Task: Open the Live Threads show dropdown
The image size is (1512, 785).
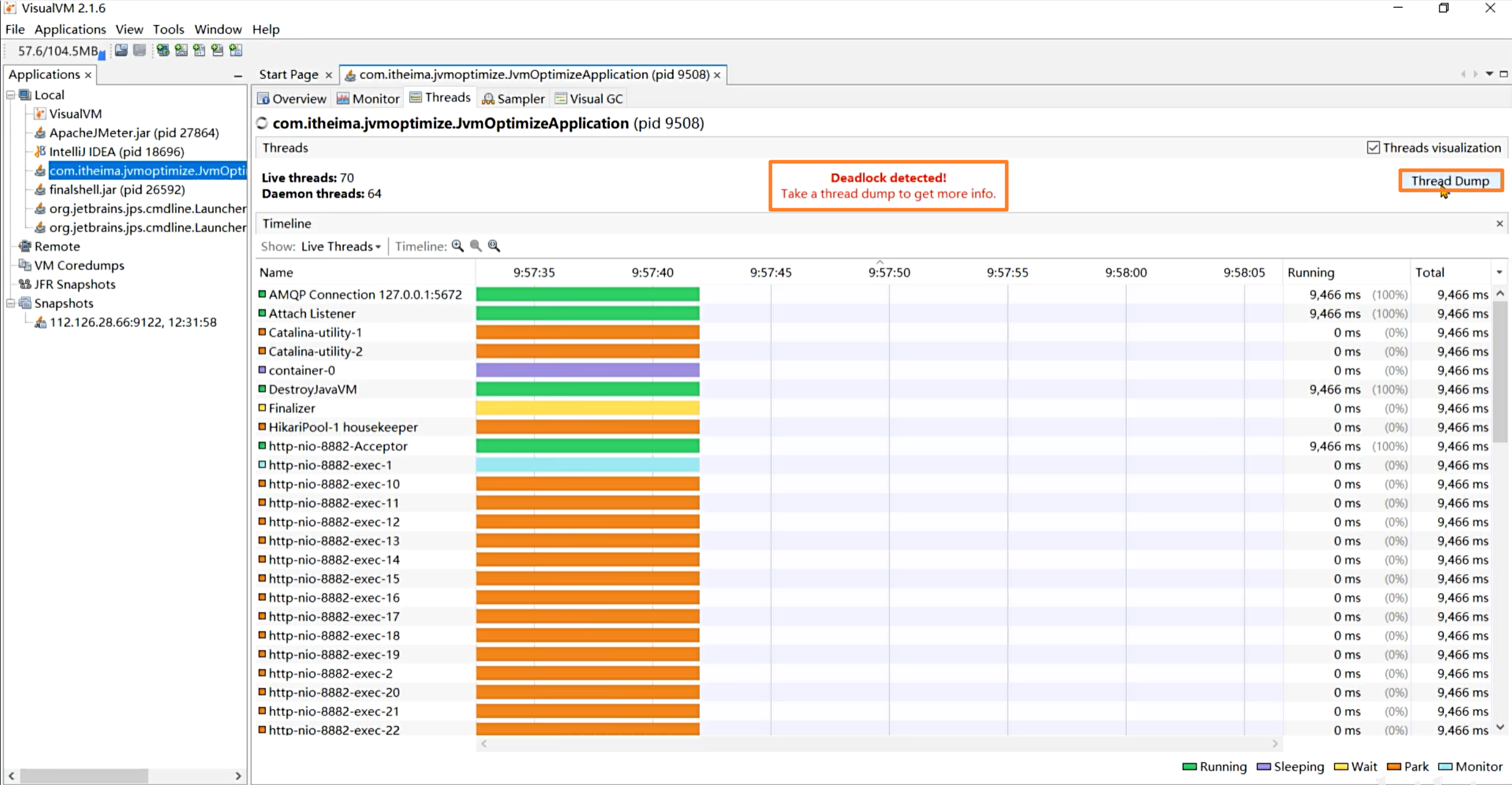Action: coord(341,246)
